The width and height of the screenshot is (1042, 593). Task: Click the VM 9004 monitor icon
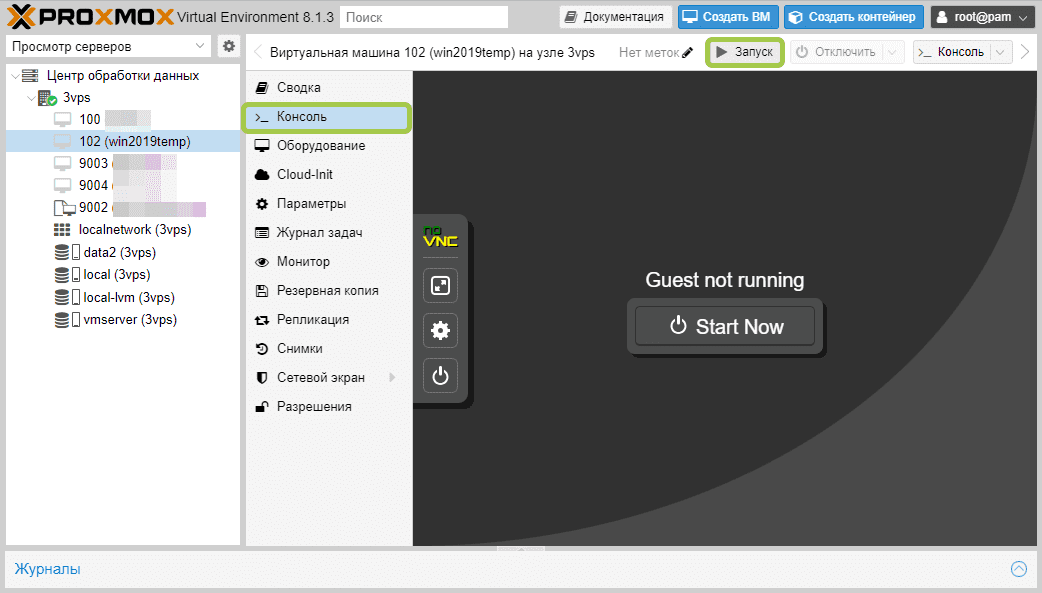62,185
